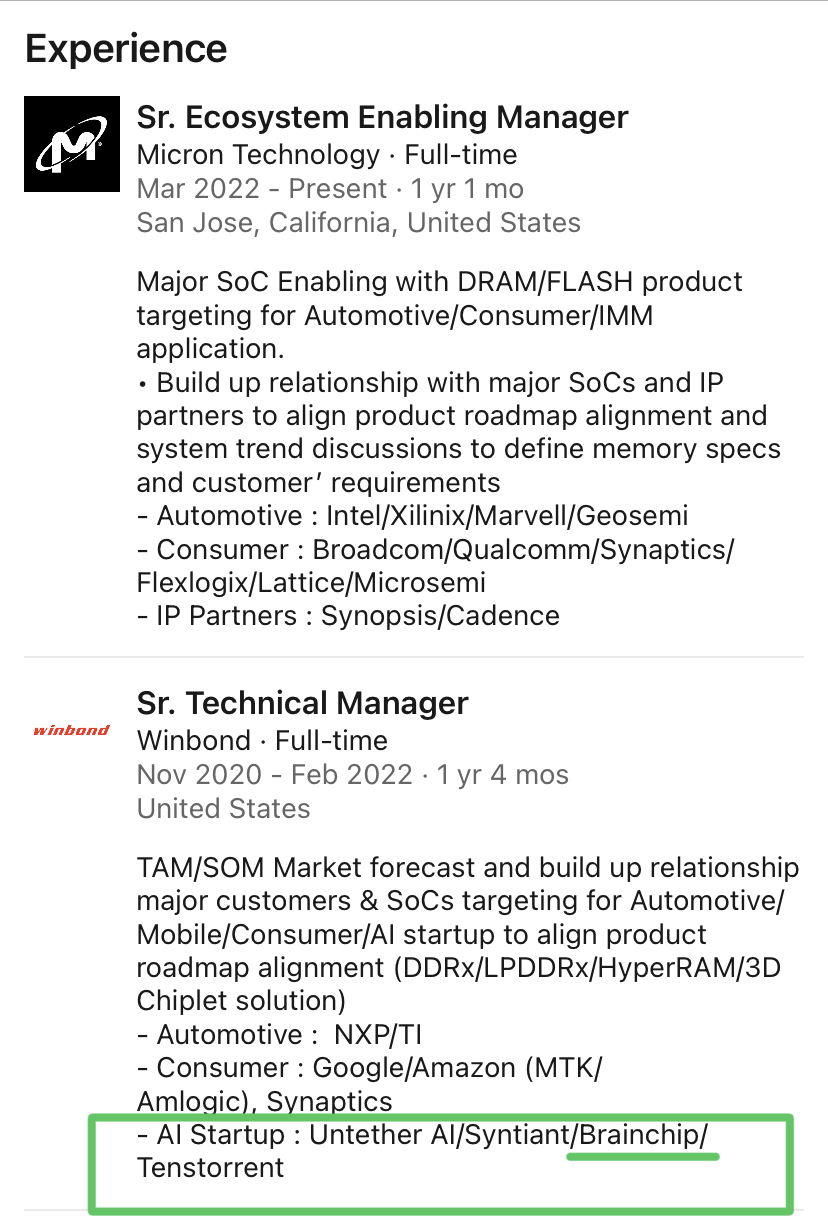828x1225 pixels.
Task: Click the Automotive : Intel/Xilinix/Marvell/Geosemi line
Action: click(412, 516)
